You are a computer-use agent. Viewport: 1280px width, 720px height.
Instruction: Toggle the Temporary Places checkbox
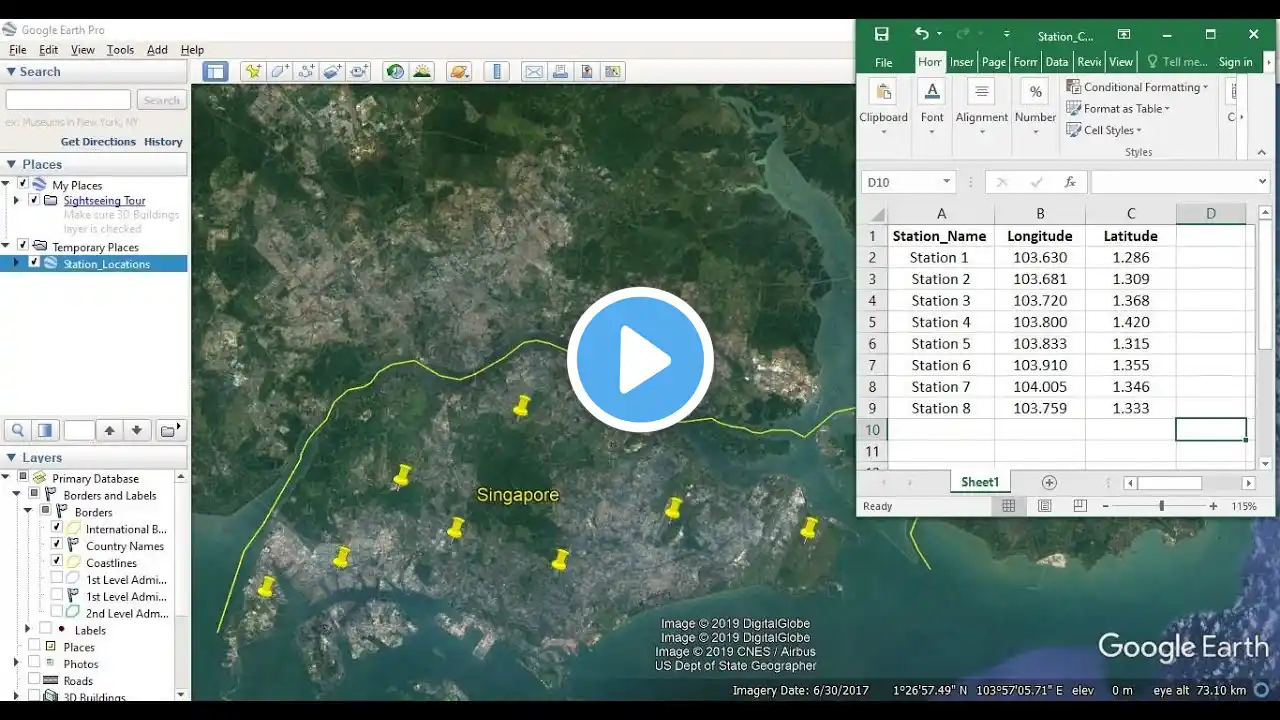pyautogui.click(x=23, y=246)
